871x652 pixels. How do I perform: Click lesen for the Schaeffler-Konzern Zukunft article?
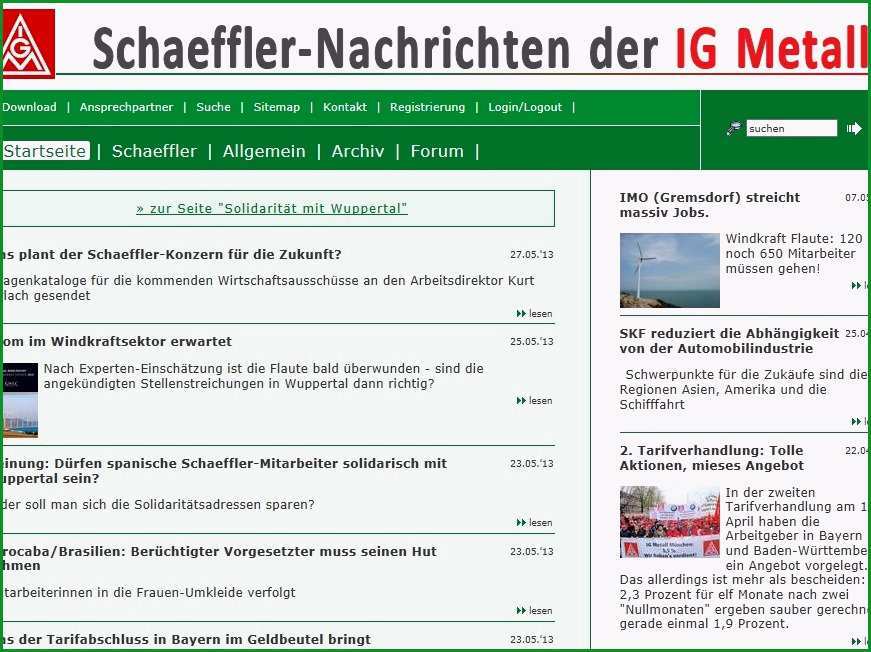pyautogui.click(x=534, y=314)
